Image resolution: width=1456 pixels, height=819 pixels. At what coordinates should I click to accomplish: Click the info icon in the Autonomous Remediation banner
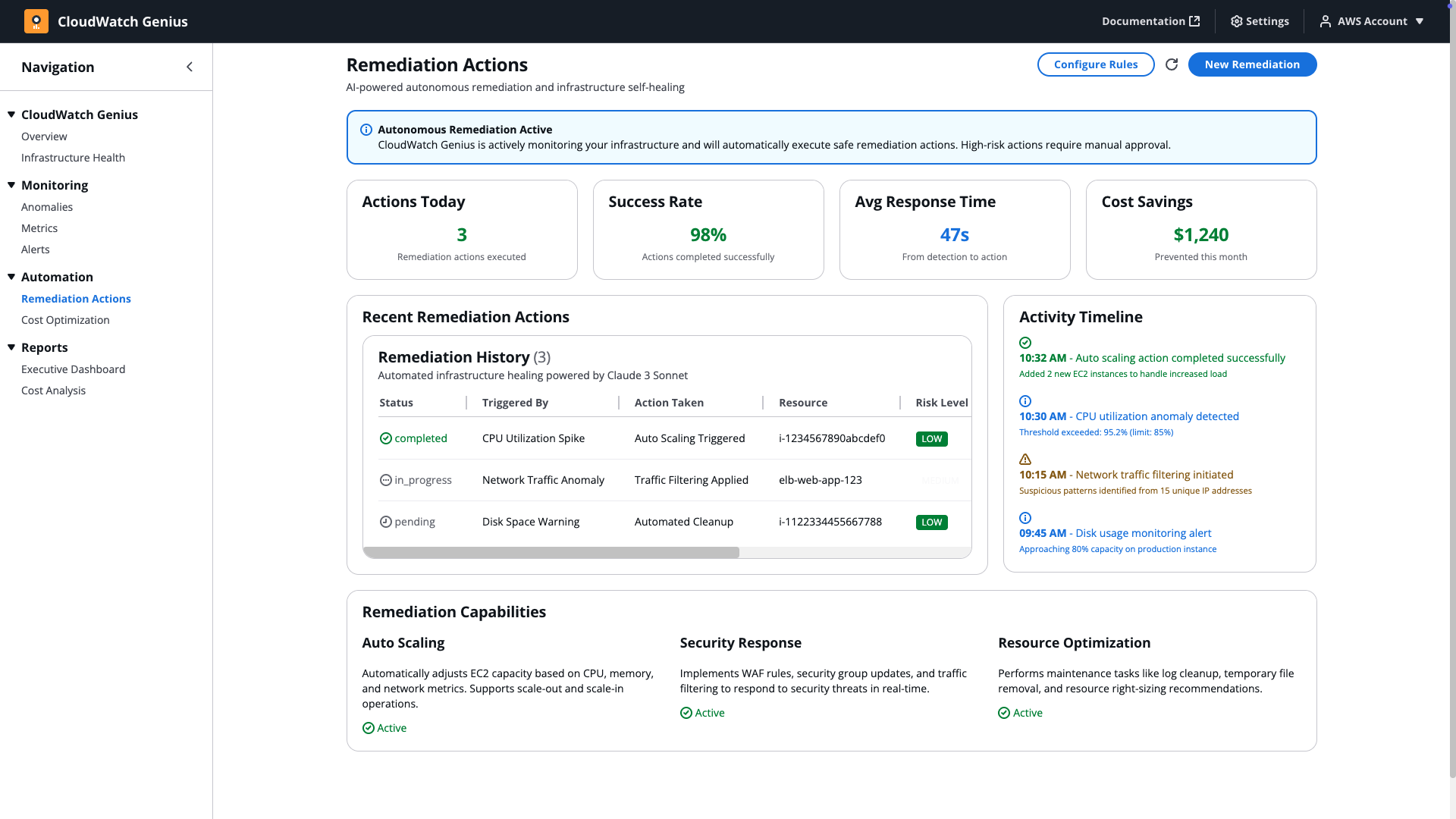366,130
